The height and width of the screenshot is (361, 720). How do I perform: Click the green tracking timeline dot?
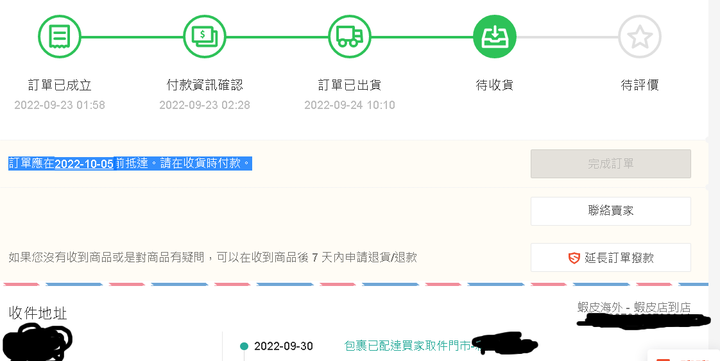tap(244, 346)
